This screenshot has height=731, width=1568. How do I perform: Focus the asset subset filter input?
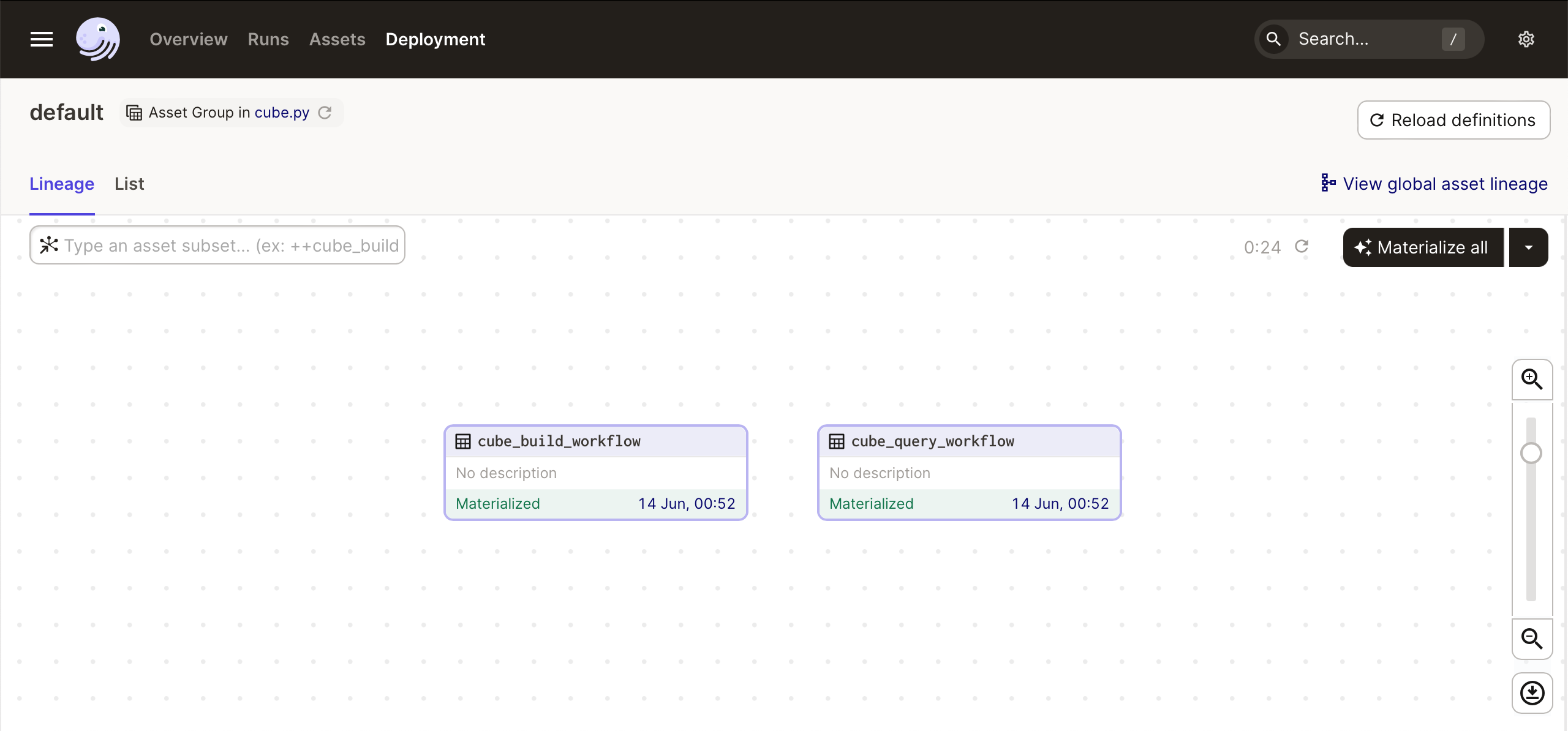click(x=231, y=246)
